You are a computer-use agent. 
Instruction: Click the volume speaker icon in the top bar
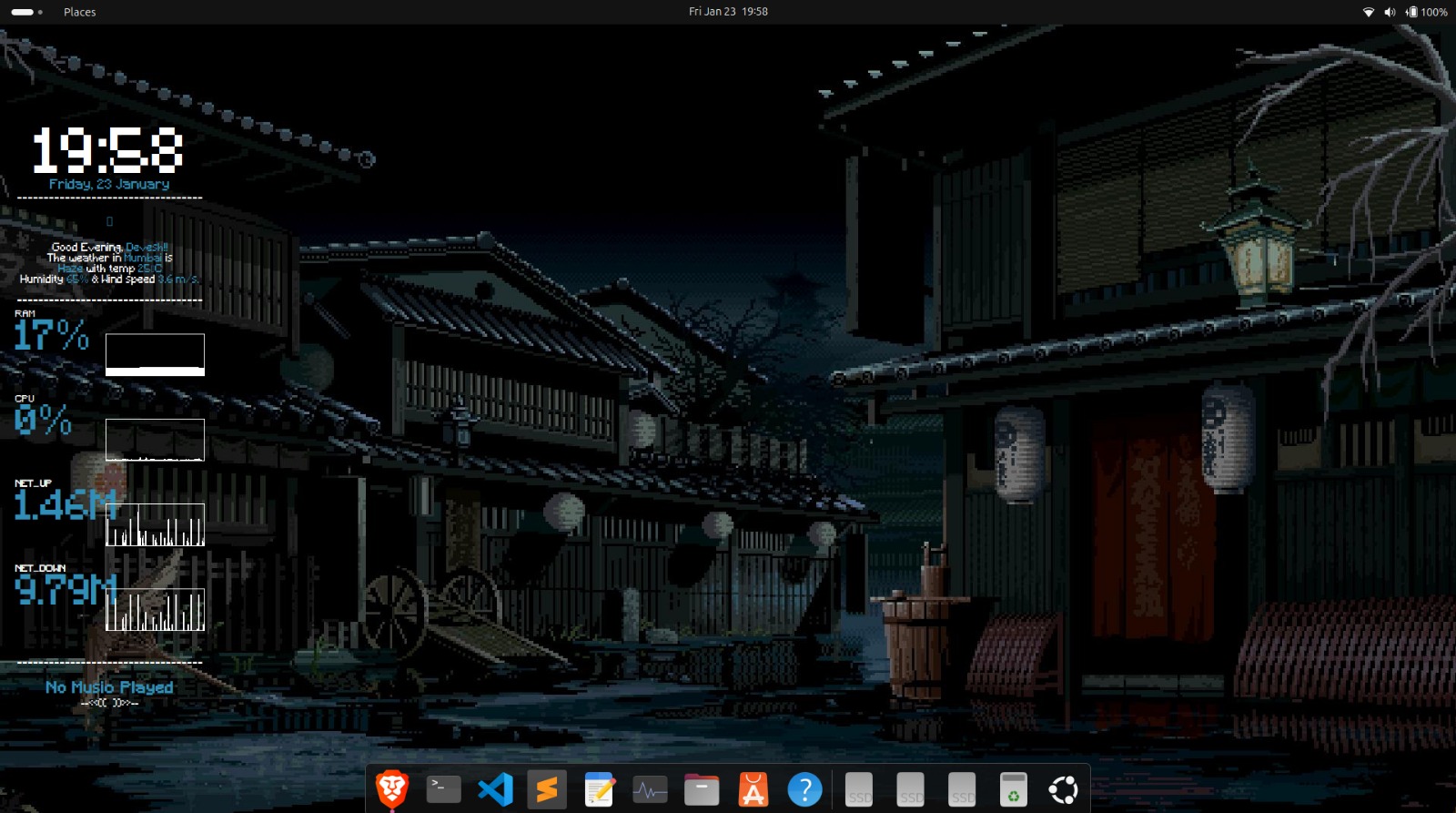(x=1390, y=12)
